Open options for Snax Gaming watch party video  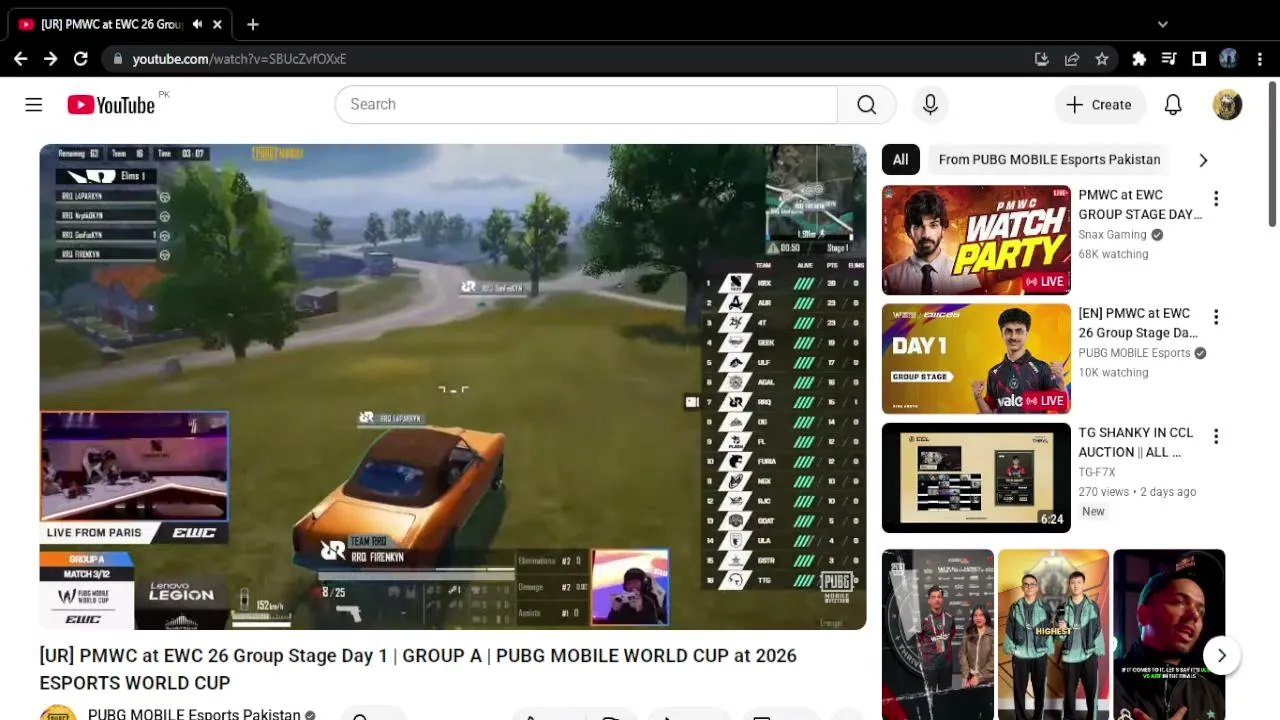pyautogui.click(x=1216, y=199)
